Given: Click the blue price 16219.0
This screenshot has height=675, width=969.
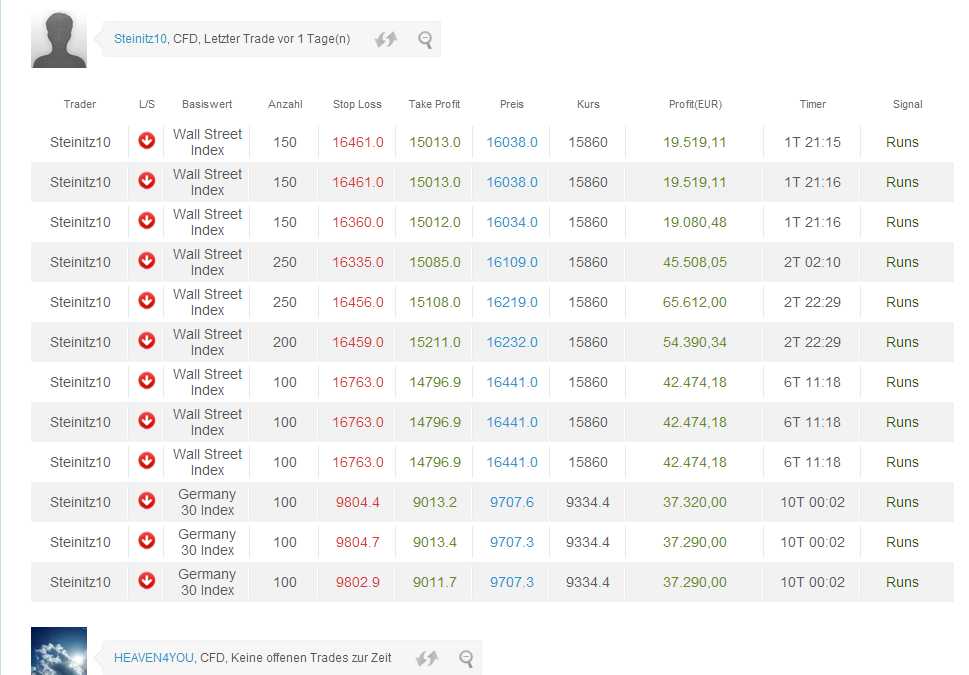Looking at the screenshot, I should pyautogui.click(x=512, y=302).
